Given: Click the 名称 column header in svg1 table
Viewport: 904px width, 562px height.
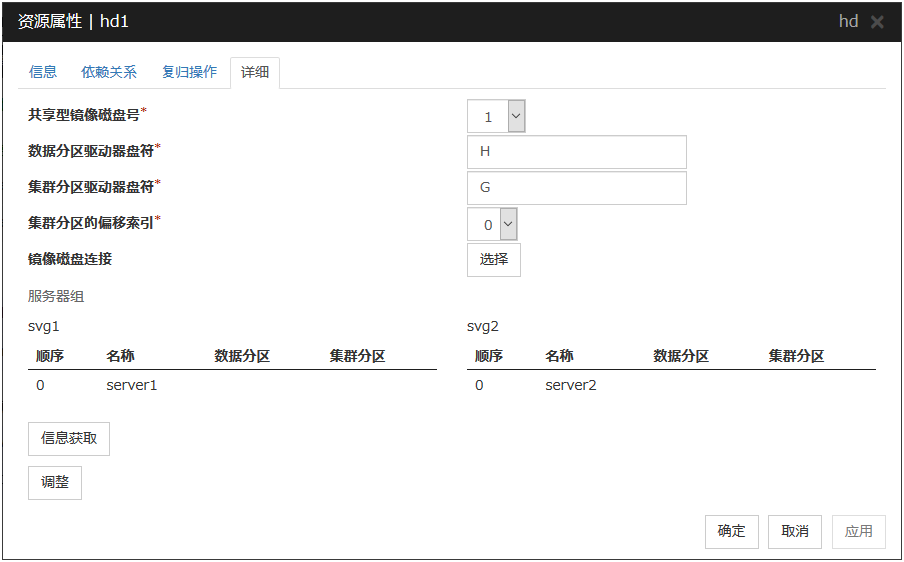Looking at the screenshot, I should pos(120,356).
